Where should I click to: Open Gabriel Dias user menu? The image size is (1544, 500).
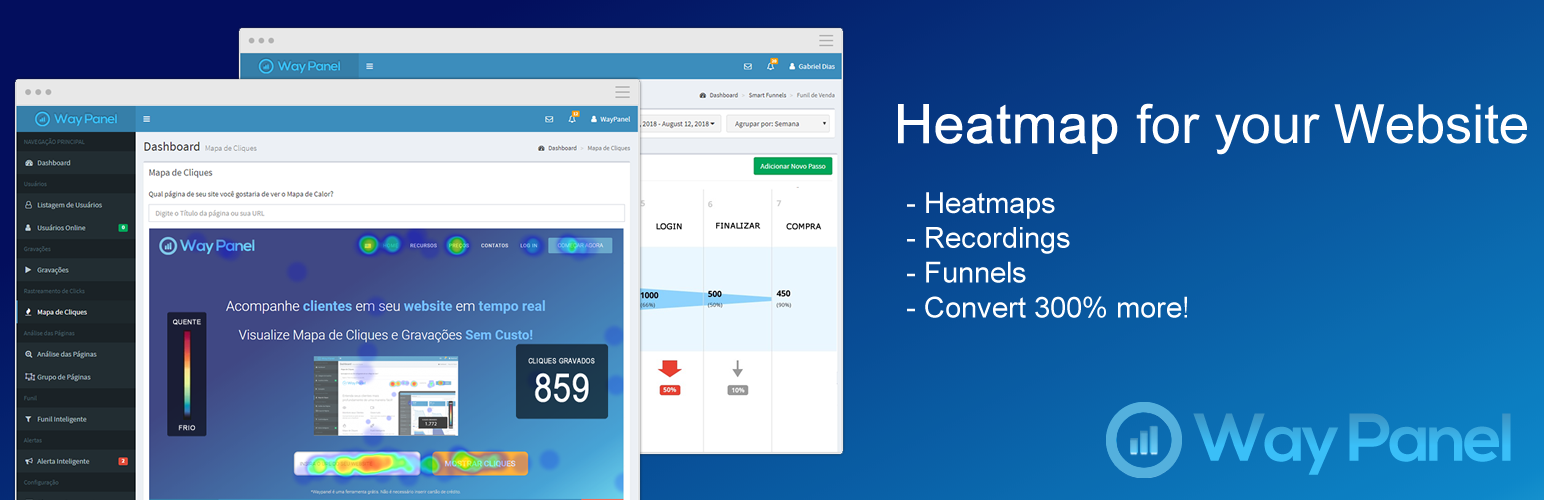coord(811,66)
